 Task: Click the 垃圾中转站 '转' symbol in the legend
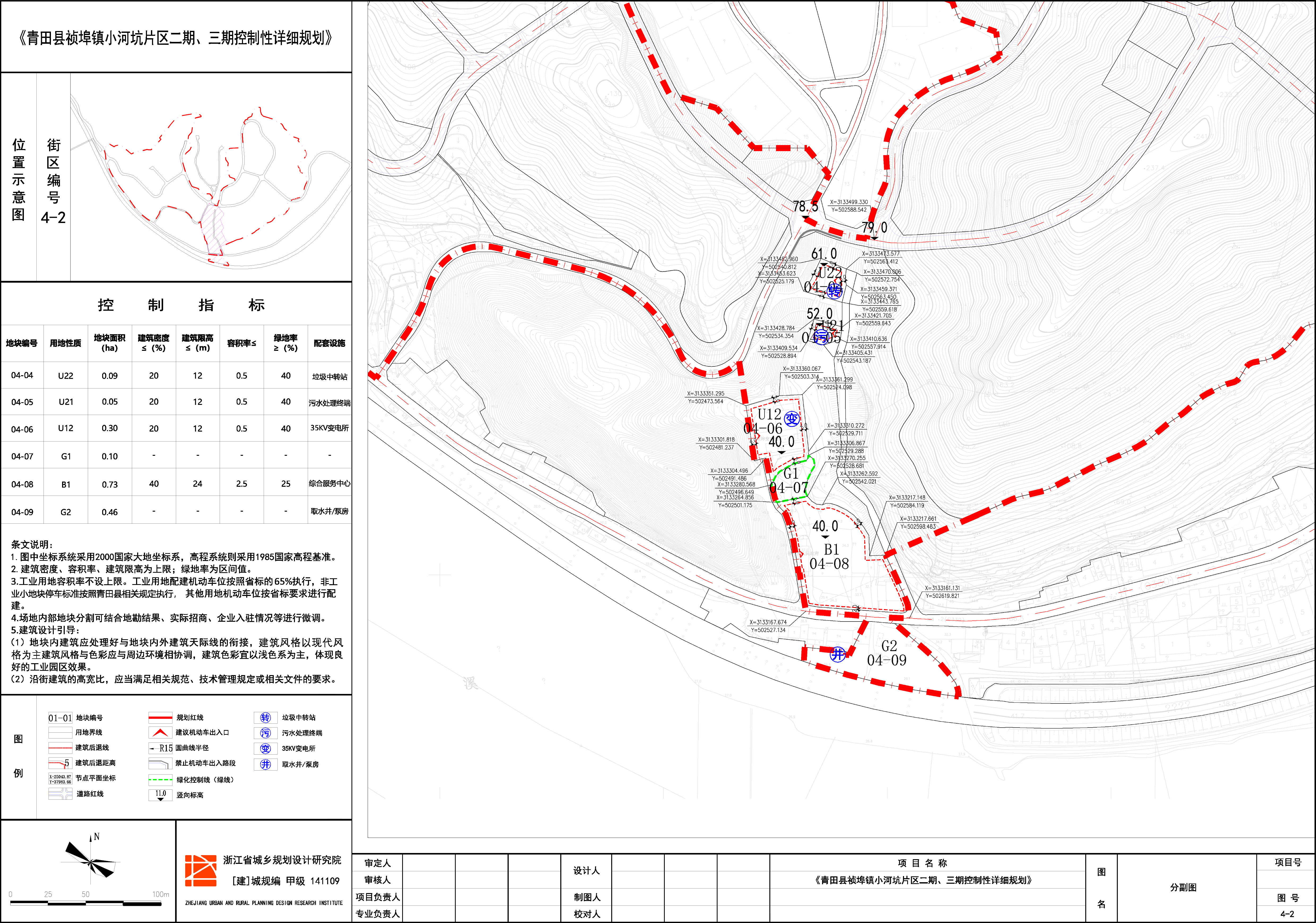tap(265, 718)
